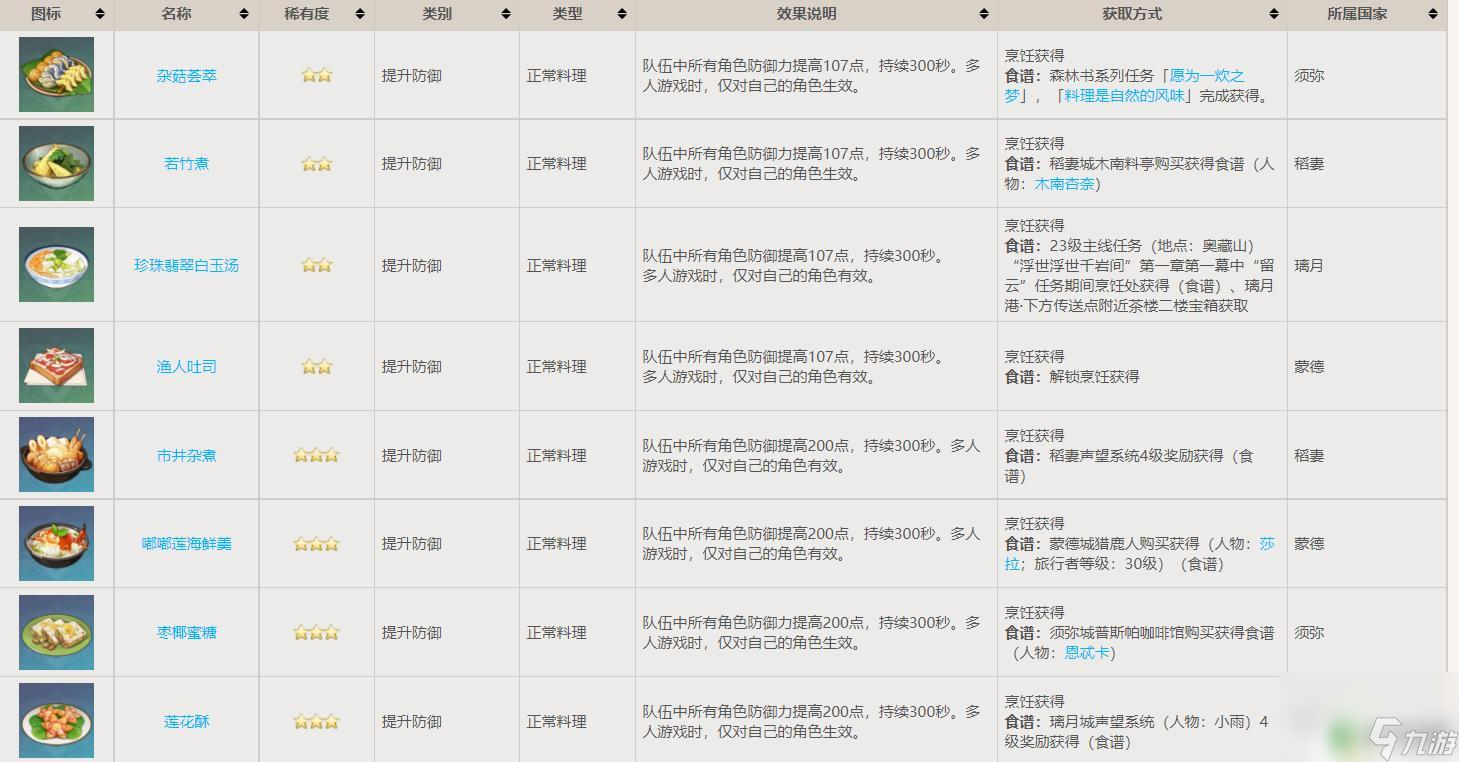The image size is (1459, 762).
Task: Sort table by 效果说明 column arrows
Action: pyautogui.click(x=983, y=14)
